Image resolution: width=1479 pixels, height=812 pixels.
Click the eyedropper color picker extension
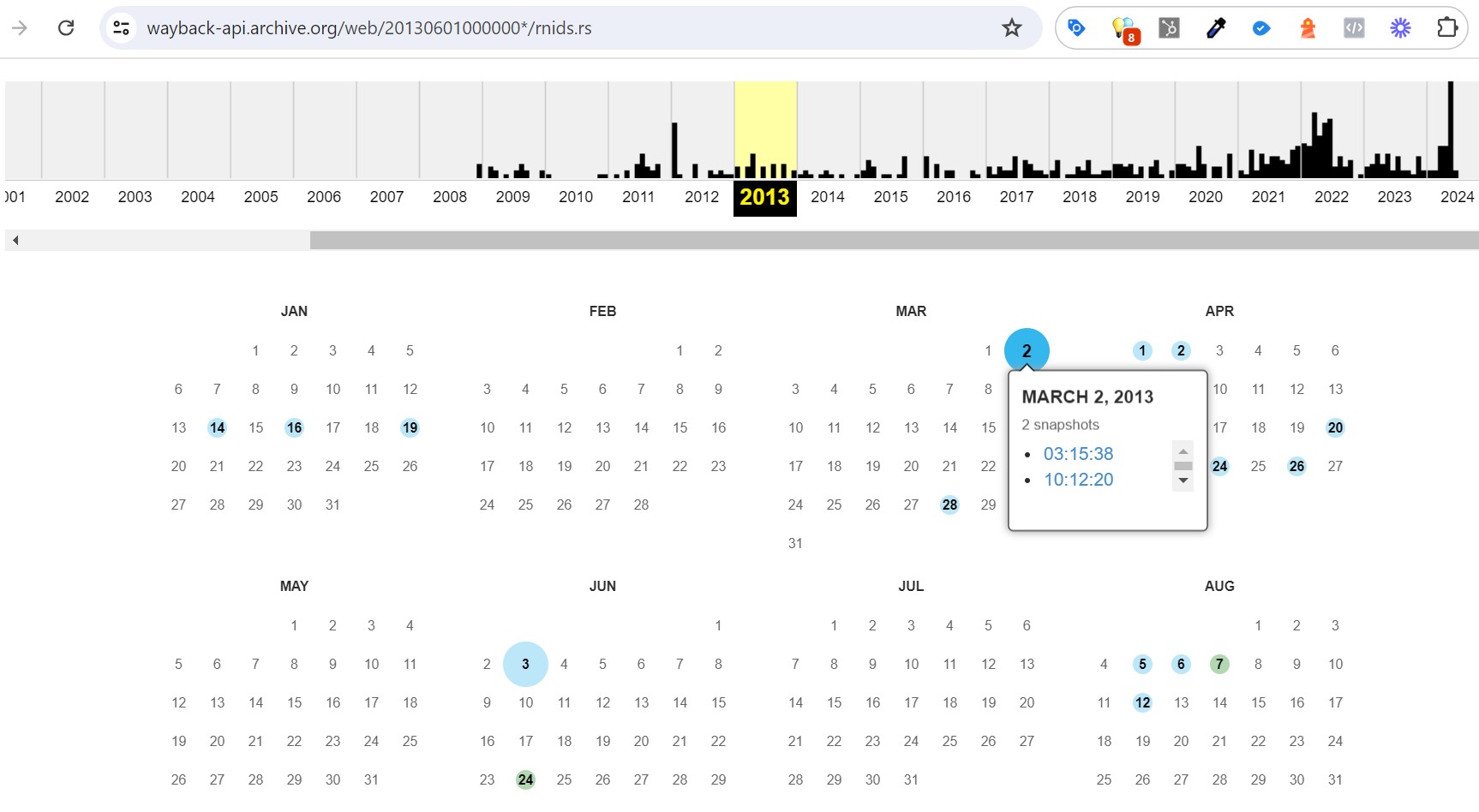pos(1215,28)
